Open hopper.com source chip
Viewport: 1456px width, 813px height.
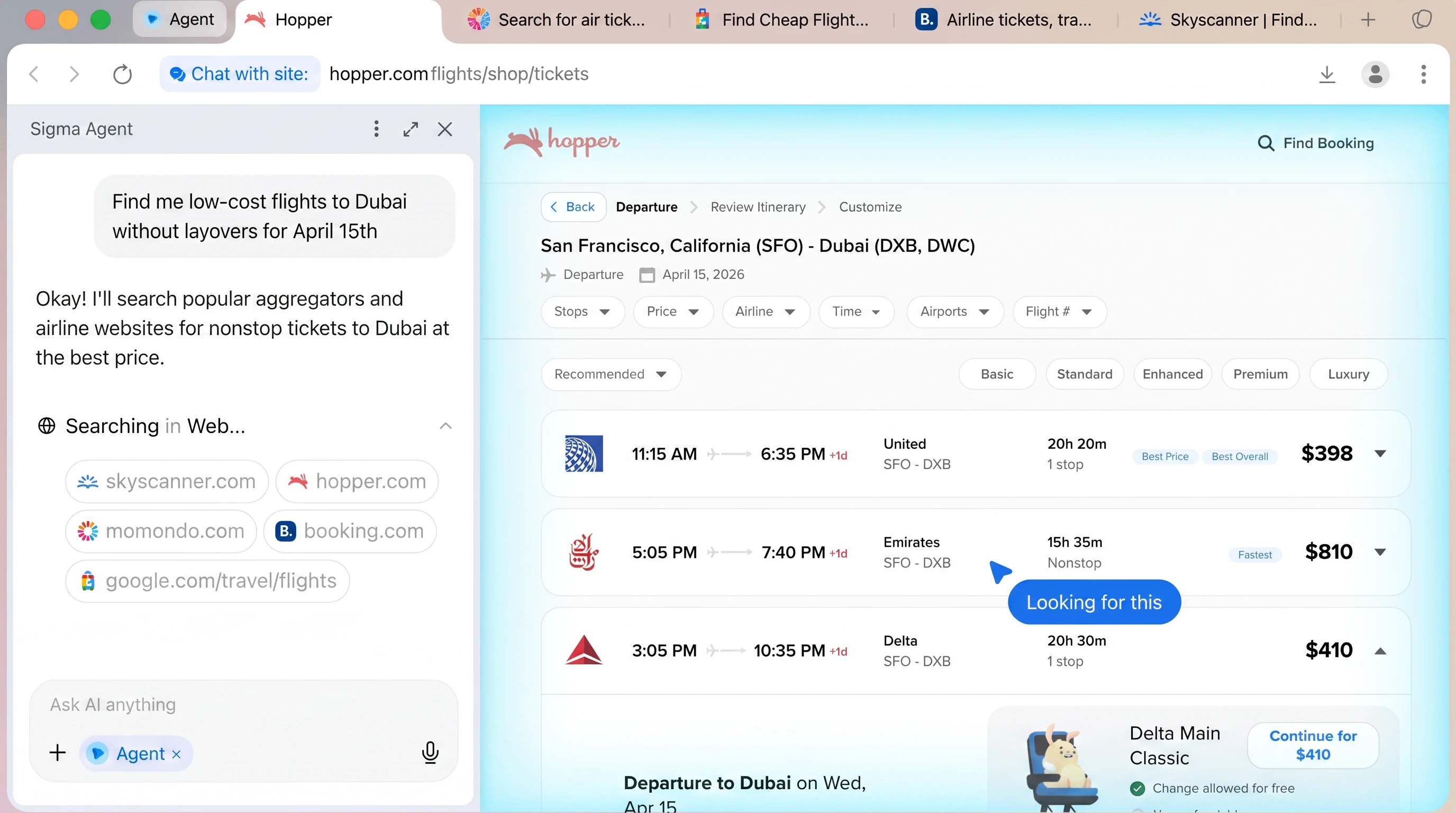click(357, 481)
